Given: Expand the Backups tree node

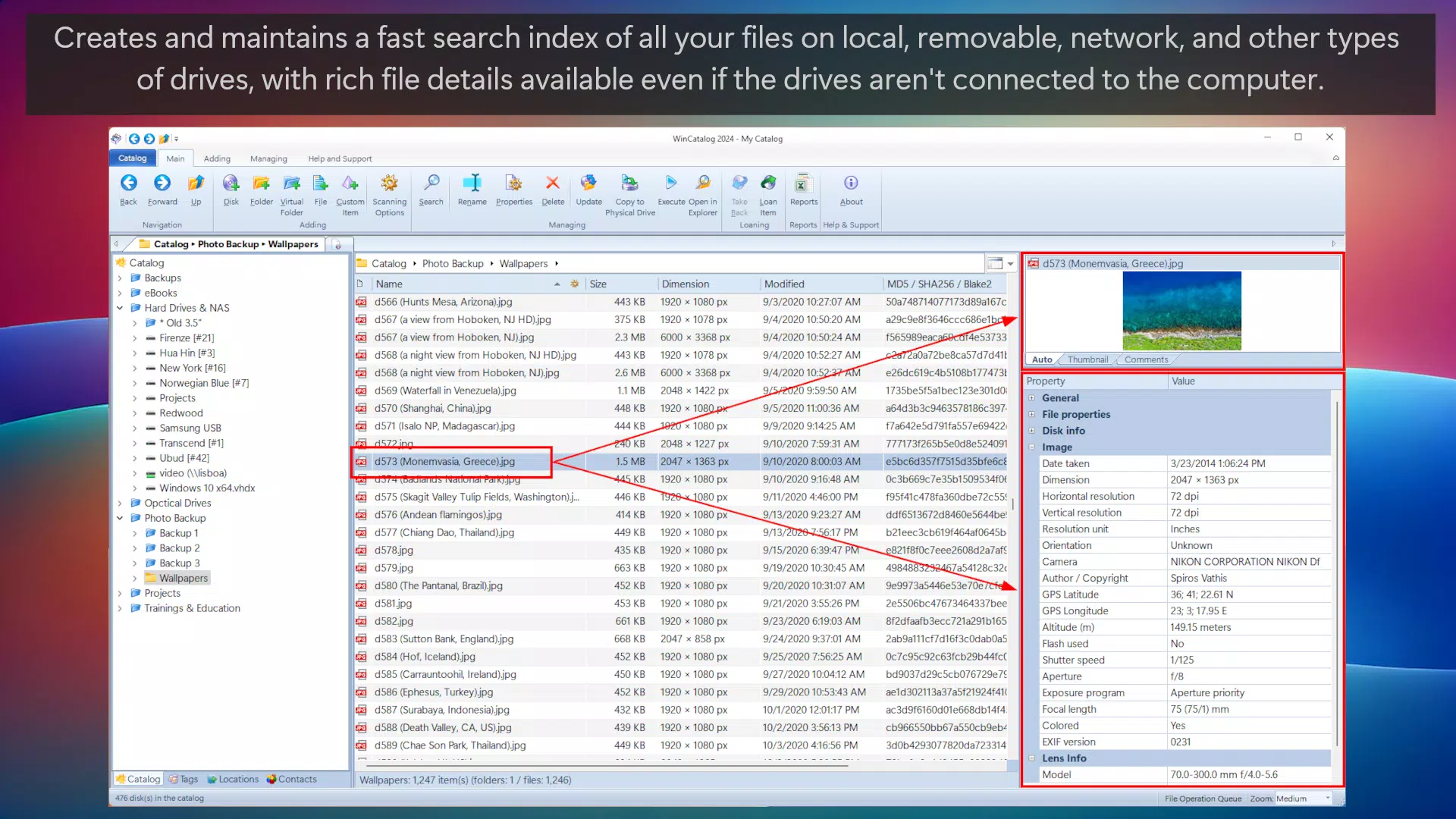Looking at the screenshot, I should tap(120, 278).
